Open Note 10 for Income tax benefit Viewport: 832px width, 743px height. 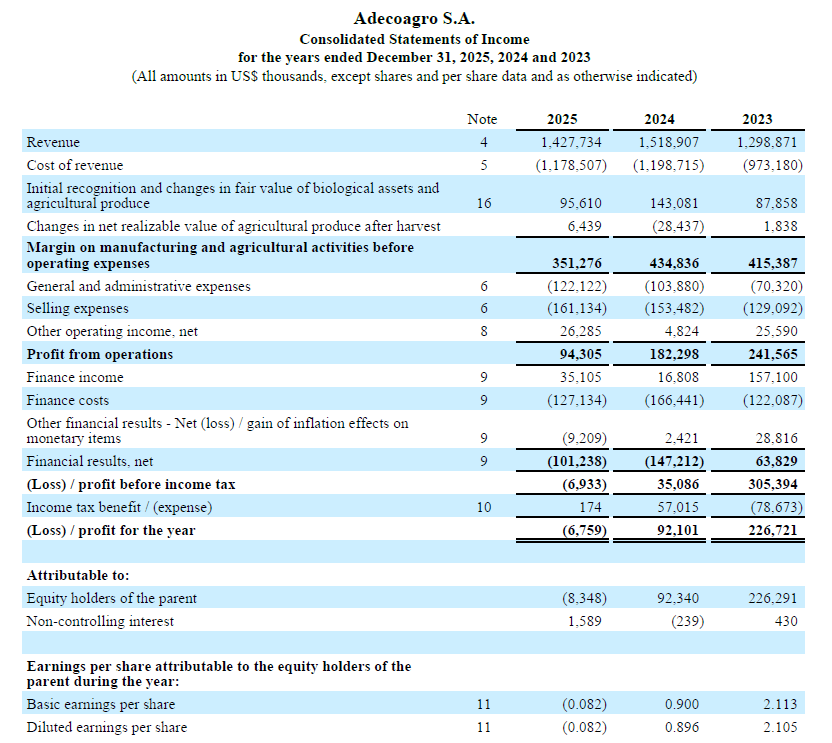(483, 507)
